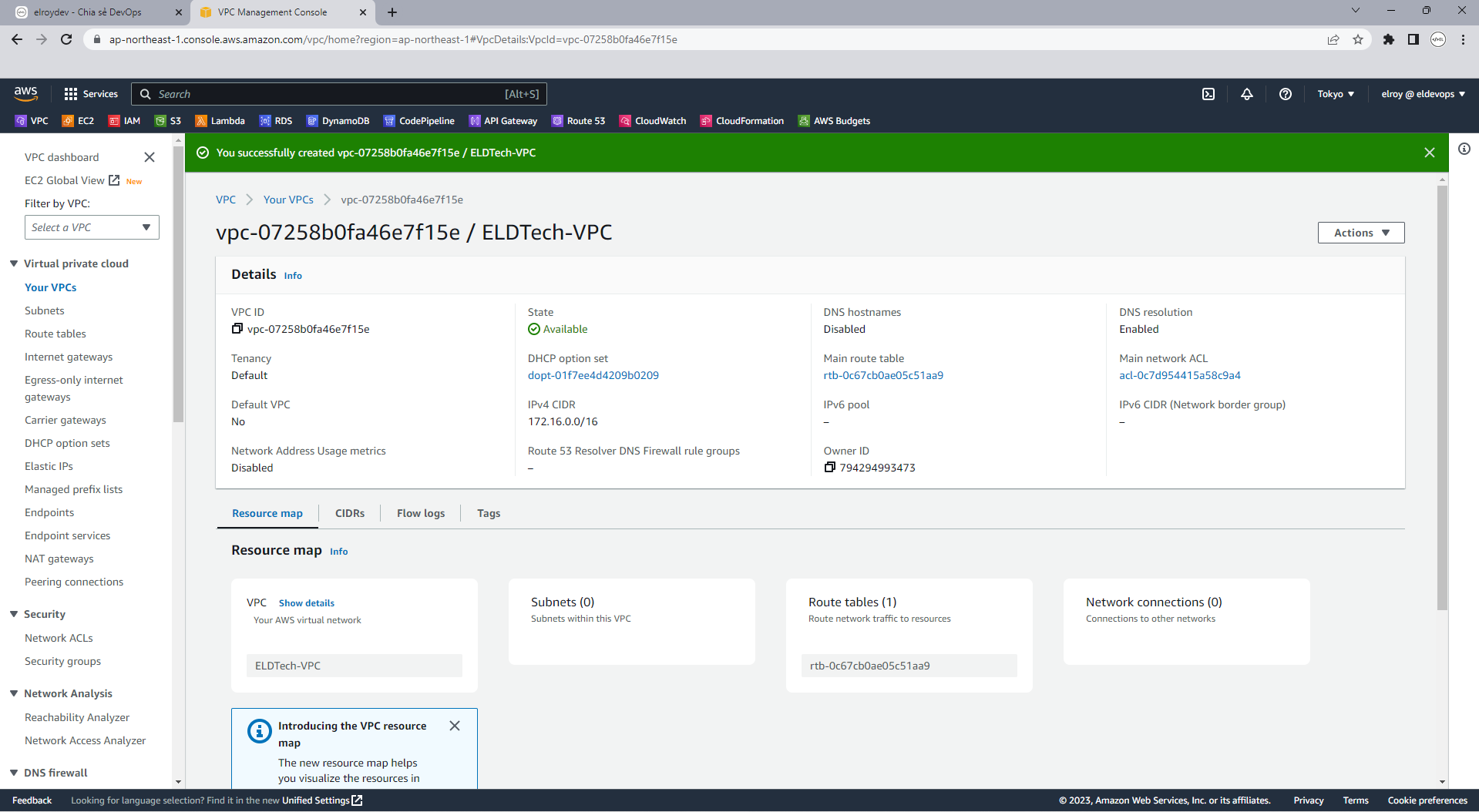Go to NAT gateways in side navigation
Image resolution: width=1479 pixels, height=812 pixels.
tap(59, 559)
